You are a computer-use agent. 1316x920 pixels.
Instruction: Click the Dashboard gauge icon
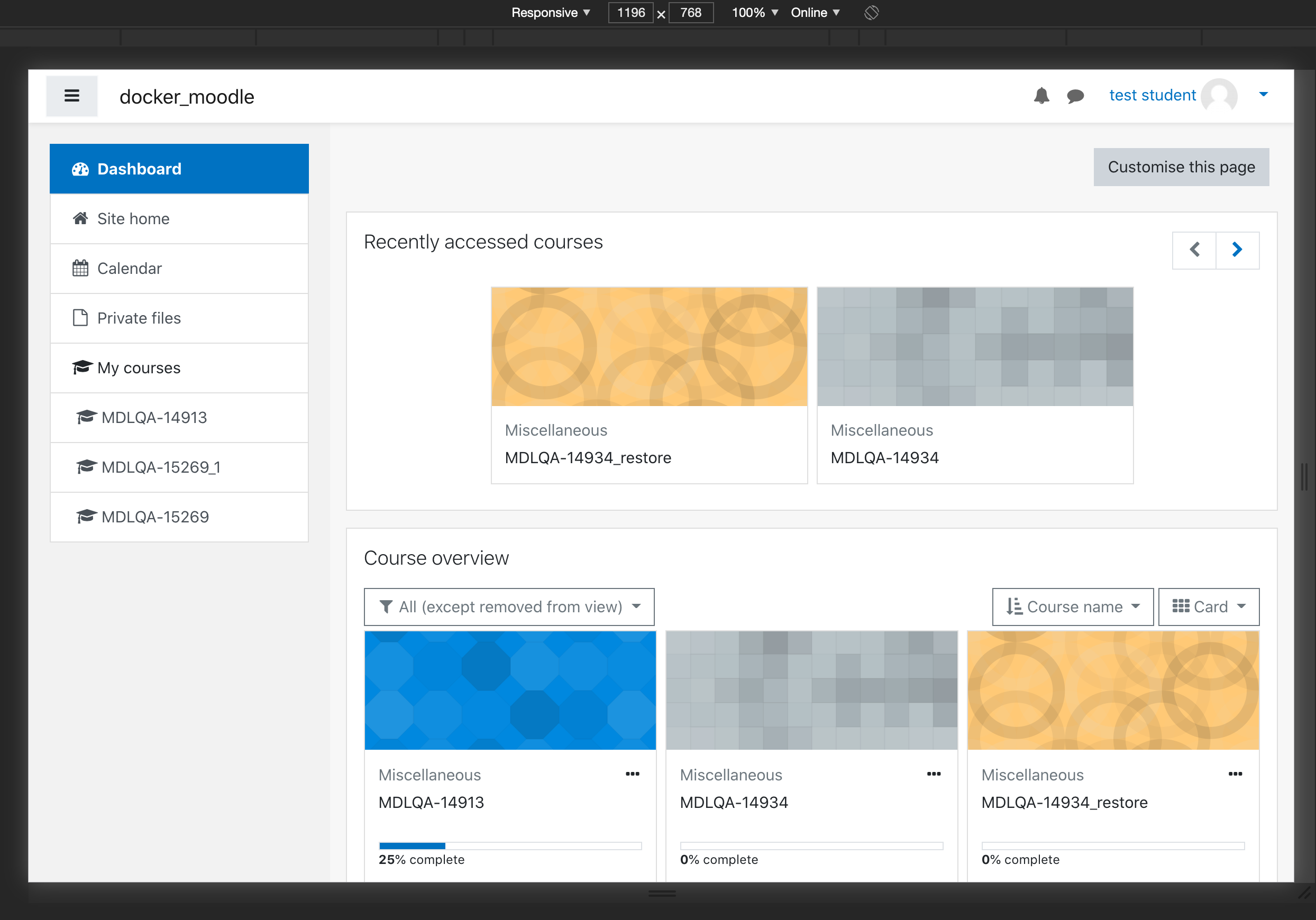coord(80,169)
